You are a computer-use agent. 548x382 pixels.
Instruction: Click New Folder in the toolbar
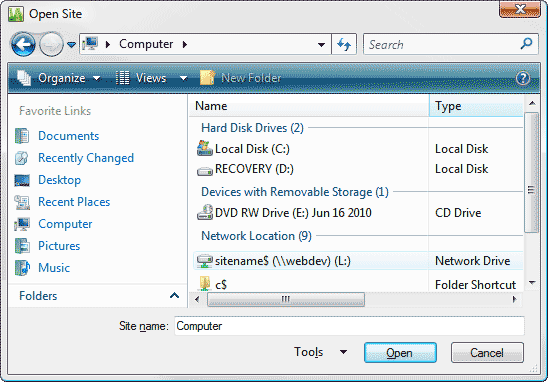(240, 78)
